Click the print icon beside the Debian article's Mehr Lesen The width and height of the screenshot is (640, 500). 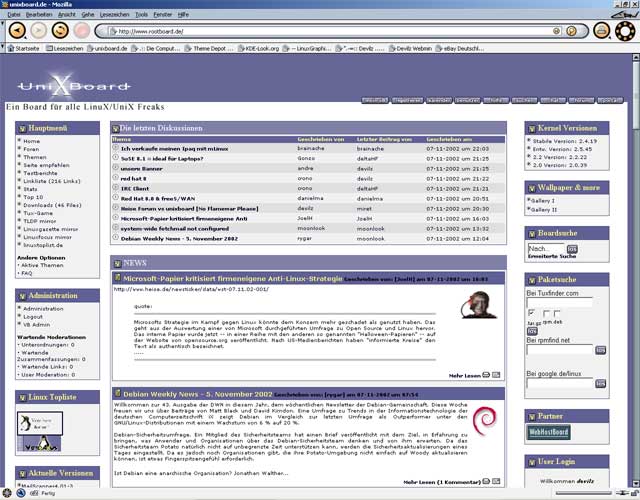click(486, 481)
